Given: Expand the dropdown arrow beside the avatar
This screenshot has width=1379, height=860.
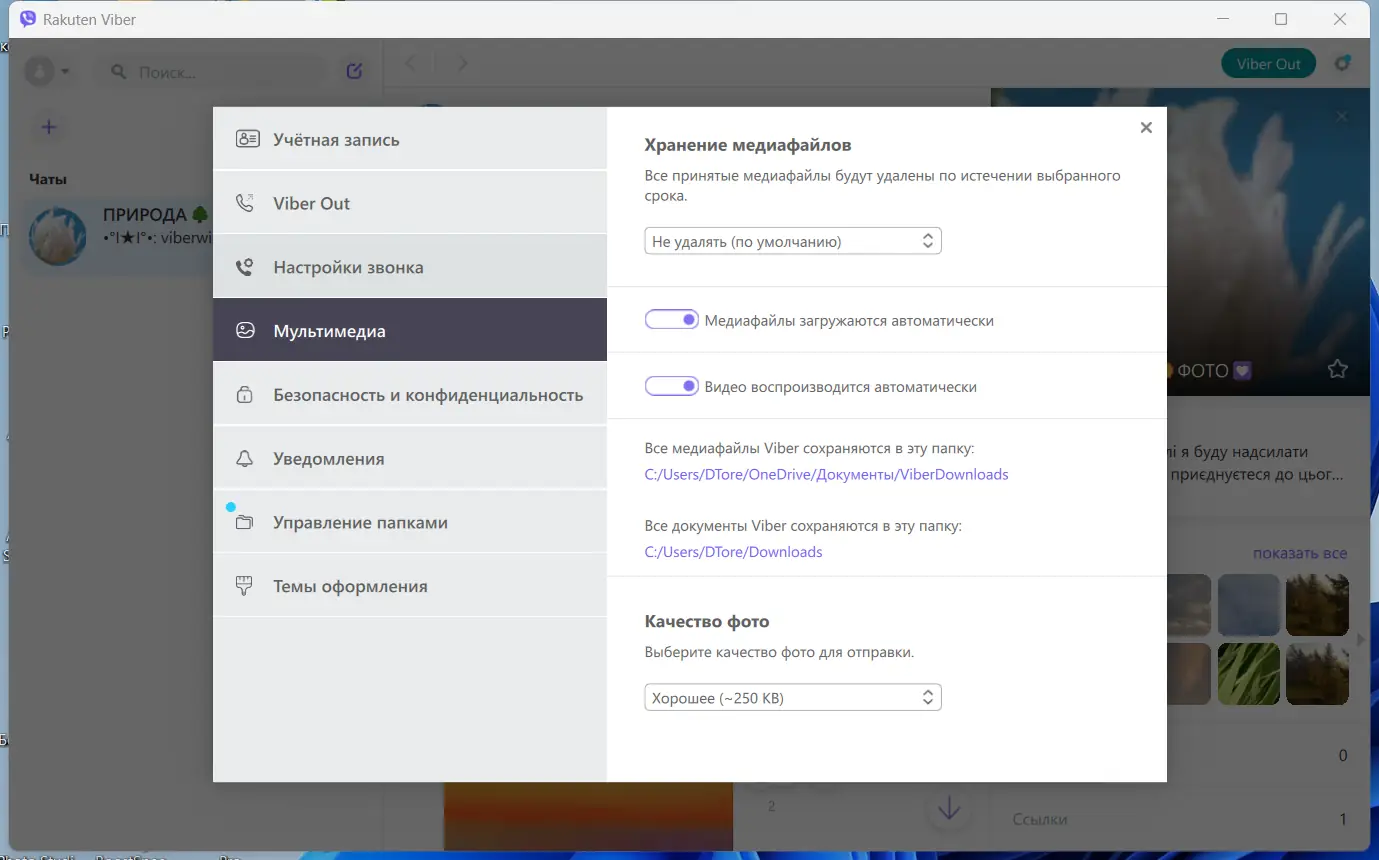Looking at the screenshot, I should point(65,70).
